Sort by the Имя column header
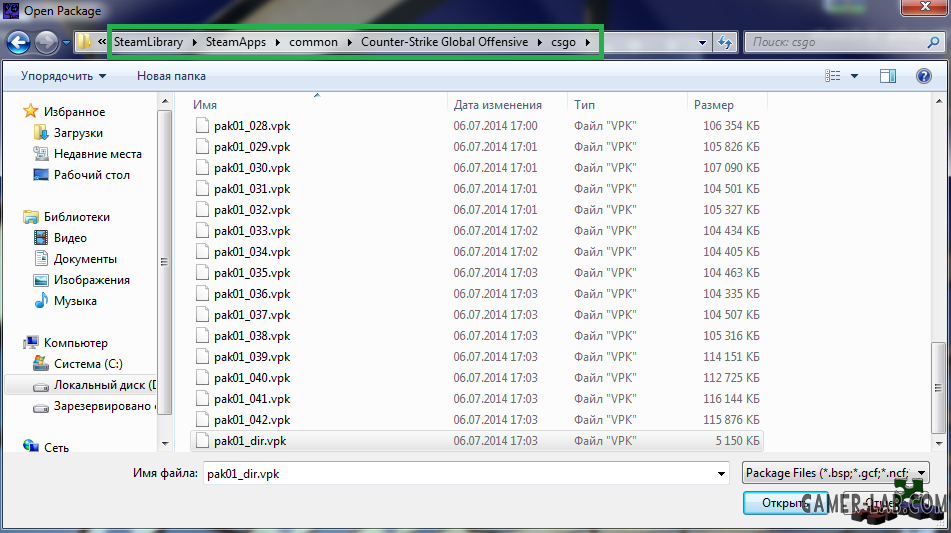 (x=204, y=105)
